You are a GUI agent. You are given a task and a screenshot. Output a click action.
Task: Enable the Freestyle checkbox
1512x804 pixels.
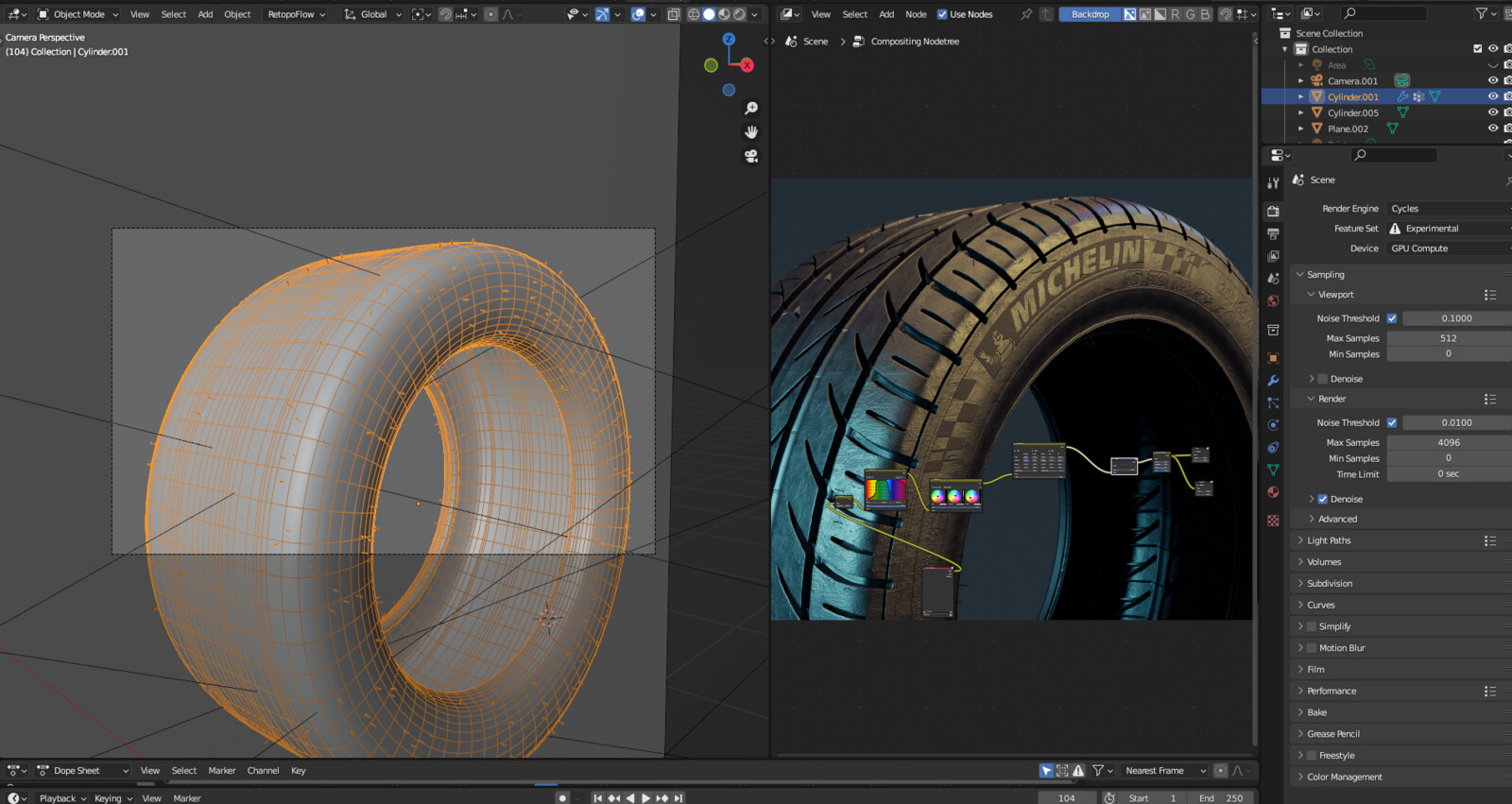[1312, 756]
